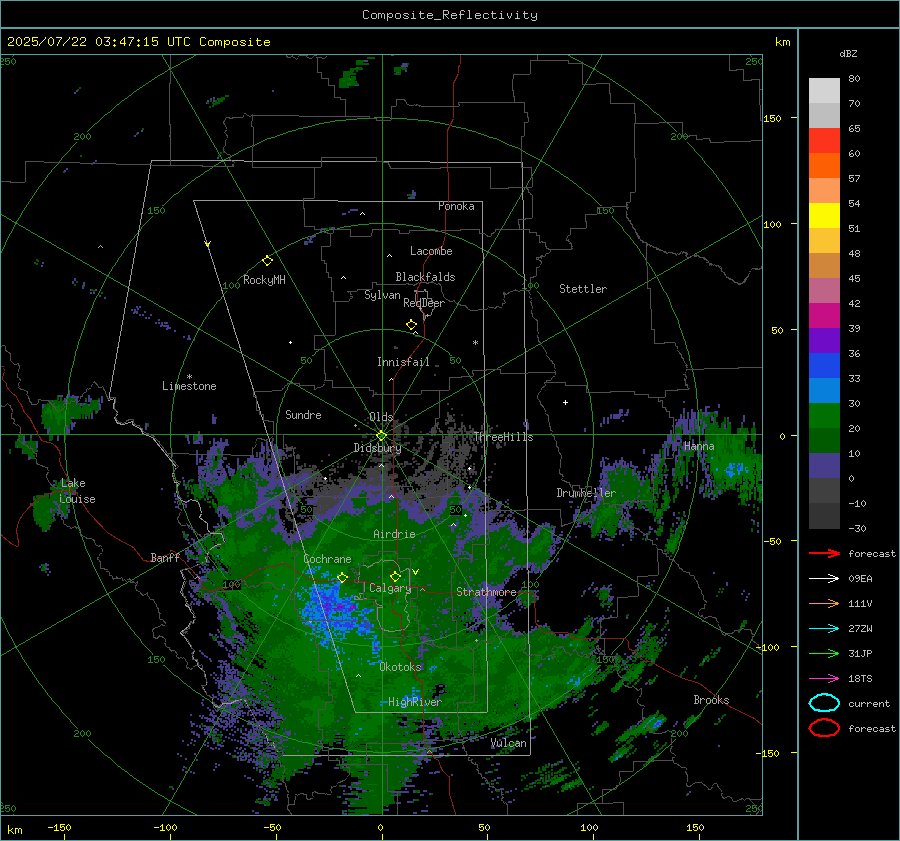This screenshot has height=841, width=900.
Task: Click the ThreeHills town label
Action: tap(503, 437)
